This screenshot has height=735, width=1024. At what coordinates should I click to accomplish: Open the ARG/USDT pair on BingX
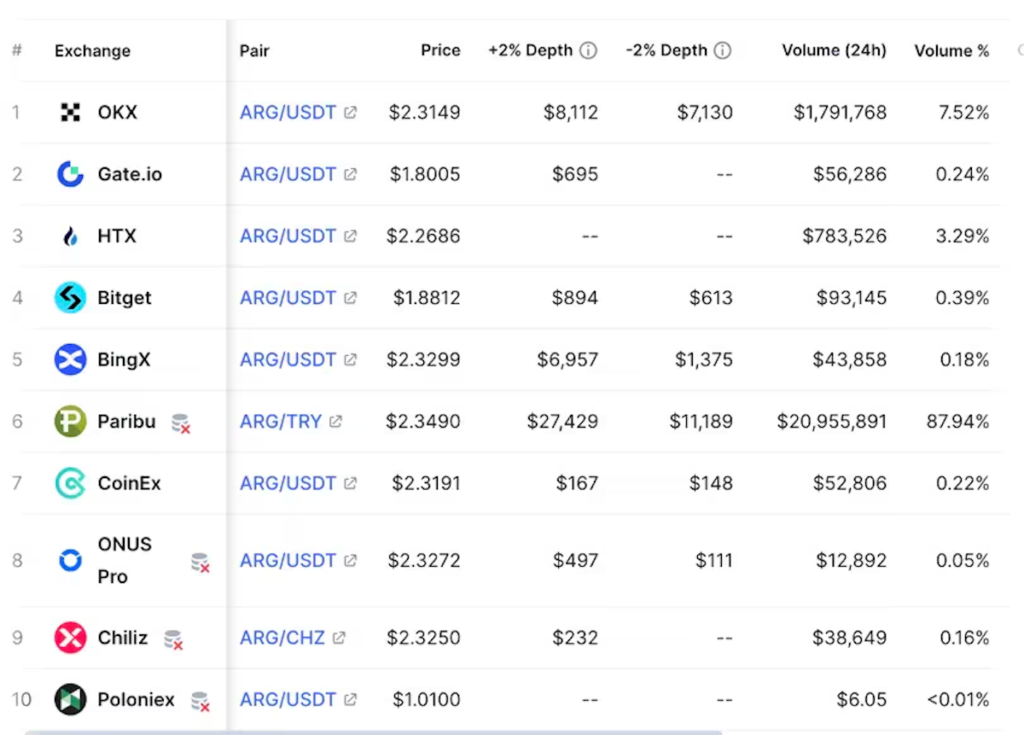pyautogui.click(x=288, y=359)
